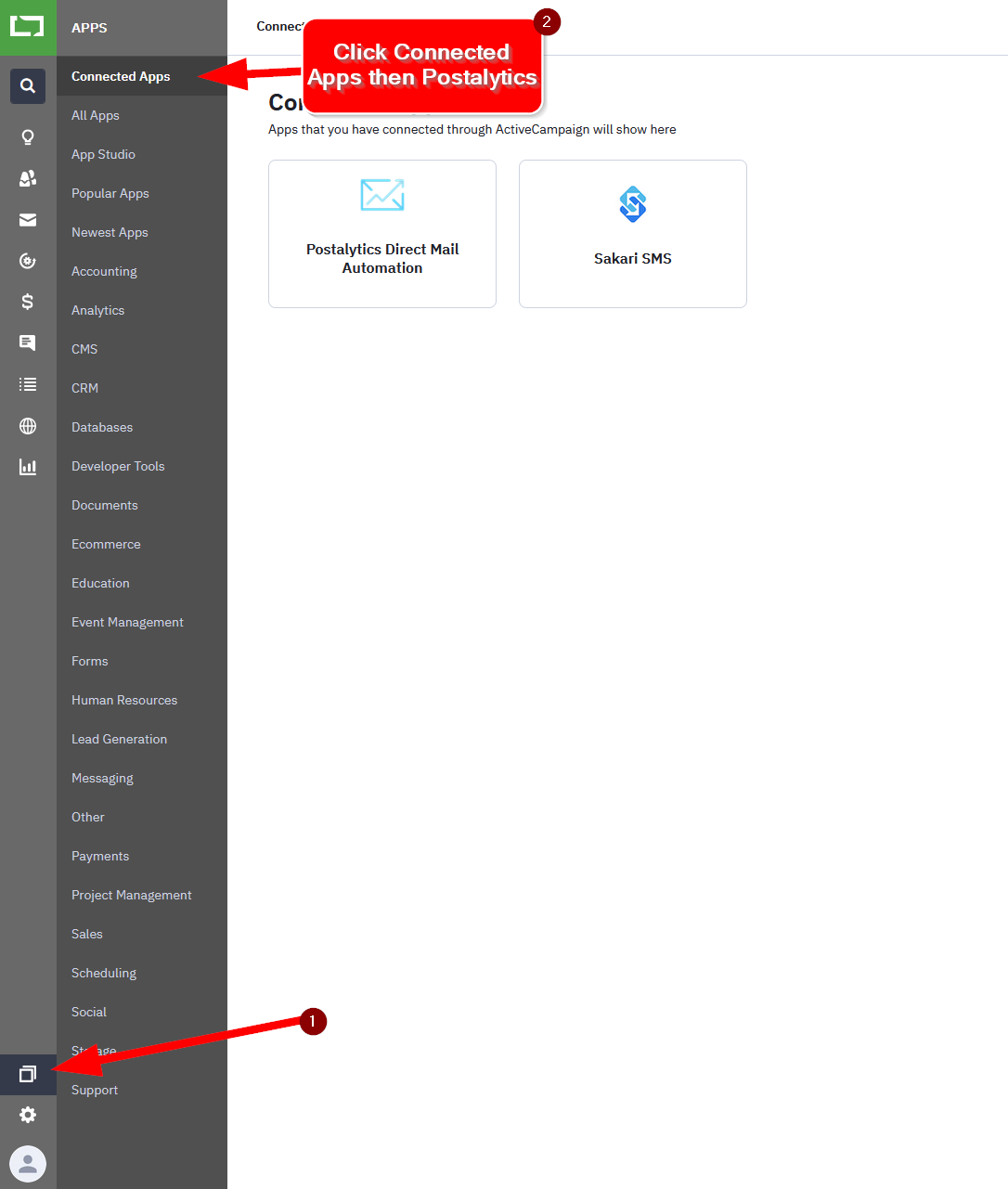The image size is (1008, 1189).
Task: Choose the Project Management category
Action: [142, 895]
